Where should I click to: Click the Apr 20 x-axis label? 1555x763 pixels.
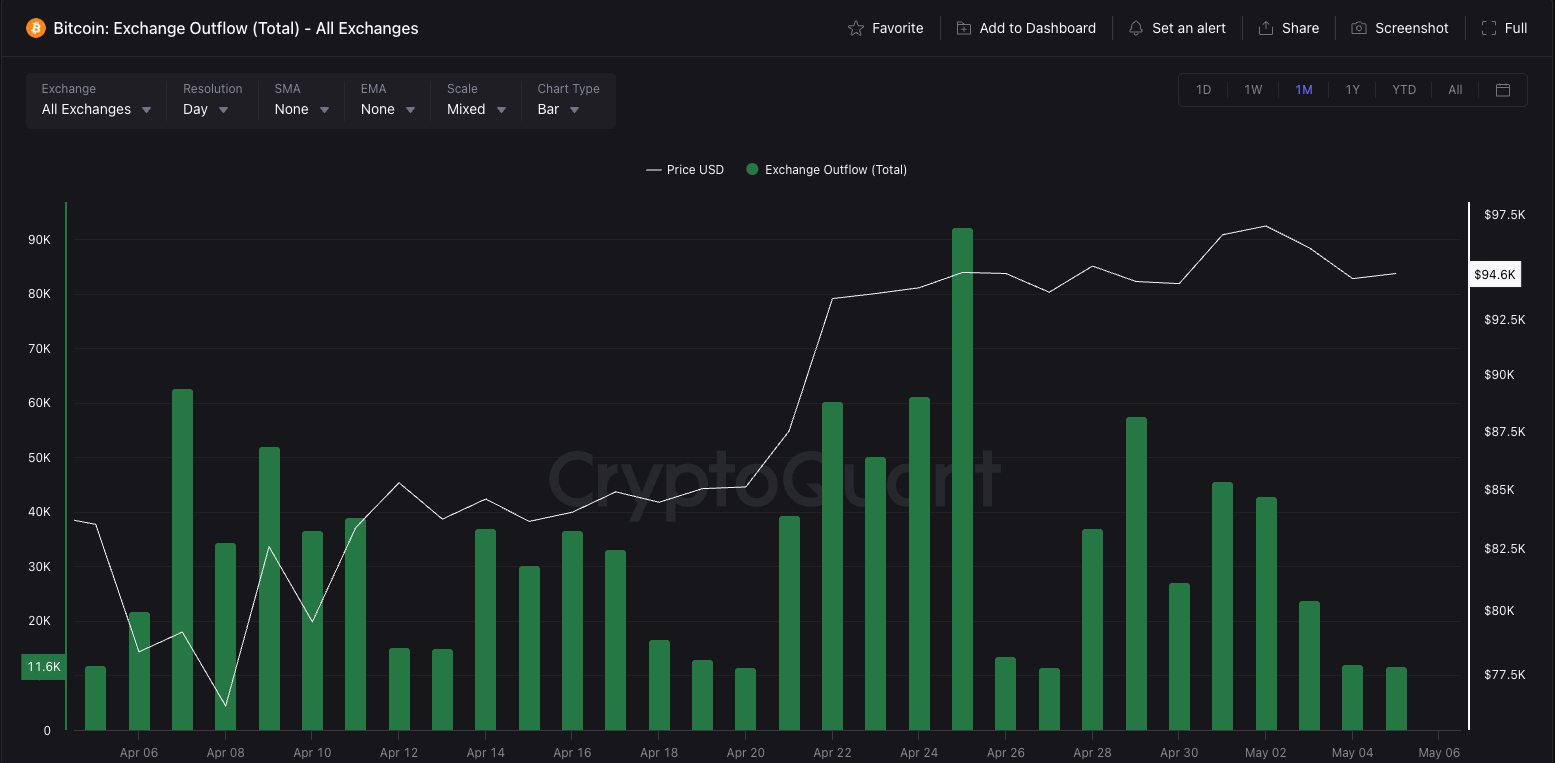745,753
